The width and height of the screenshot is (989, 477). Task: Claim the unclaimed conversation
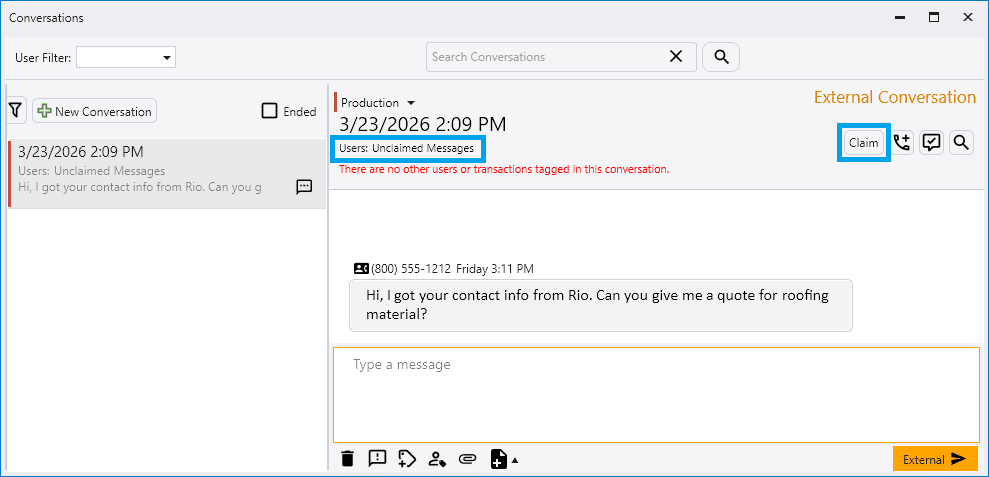(863, 142)
